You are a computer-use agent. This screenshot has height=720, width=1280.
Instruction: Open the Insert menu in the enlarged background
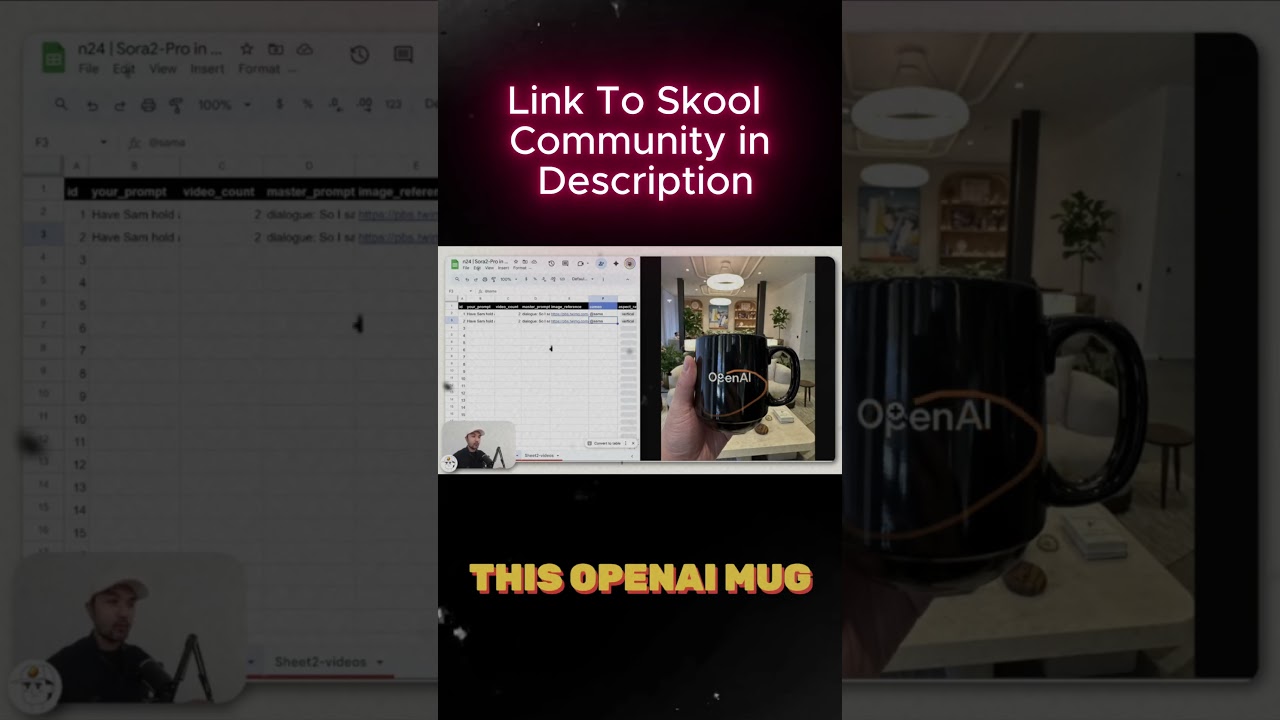207,69
